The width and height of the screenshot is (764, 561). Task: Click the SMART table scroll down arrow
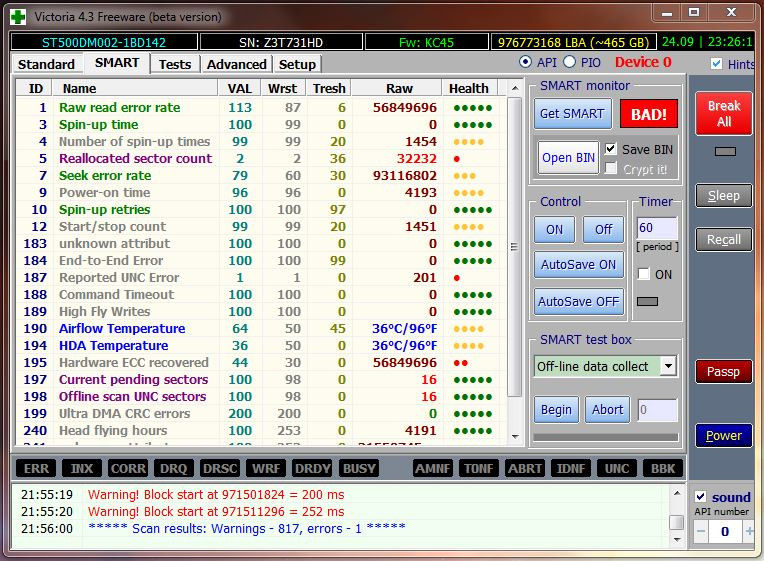(515, 437)
